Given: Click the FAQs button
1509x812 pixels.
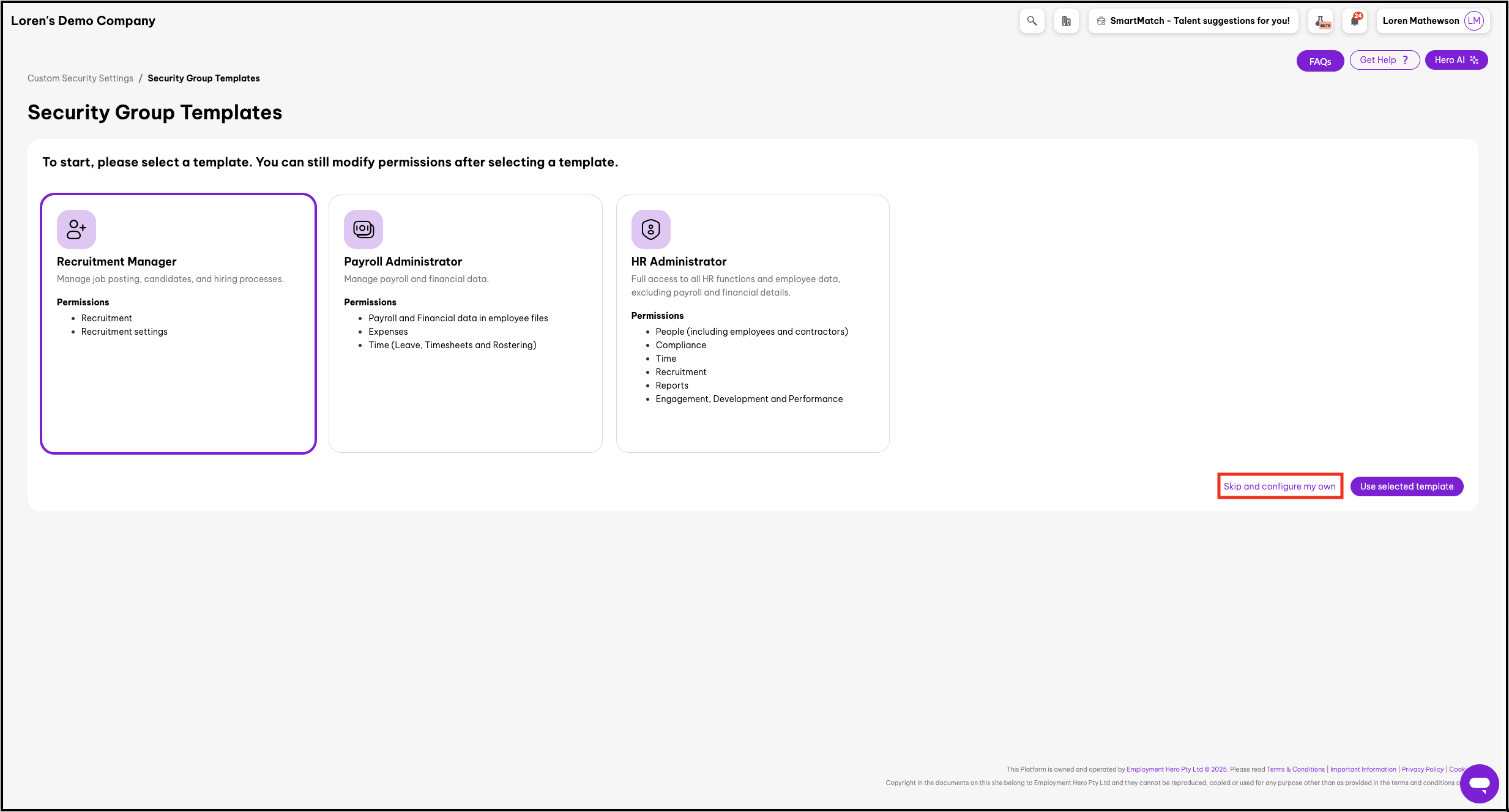Looking at the screenshot, I should [x=1320, y=61].
